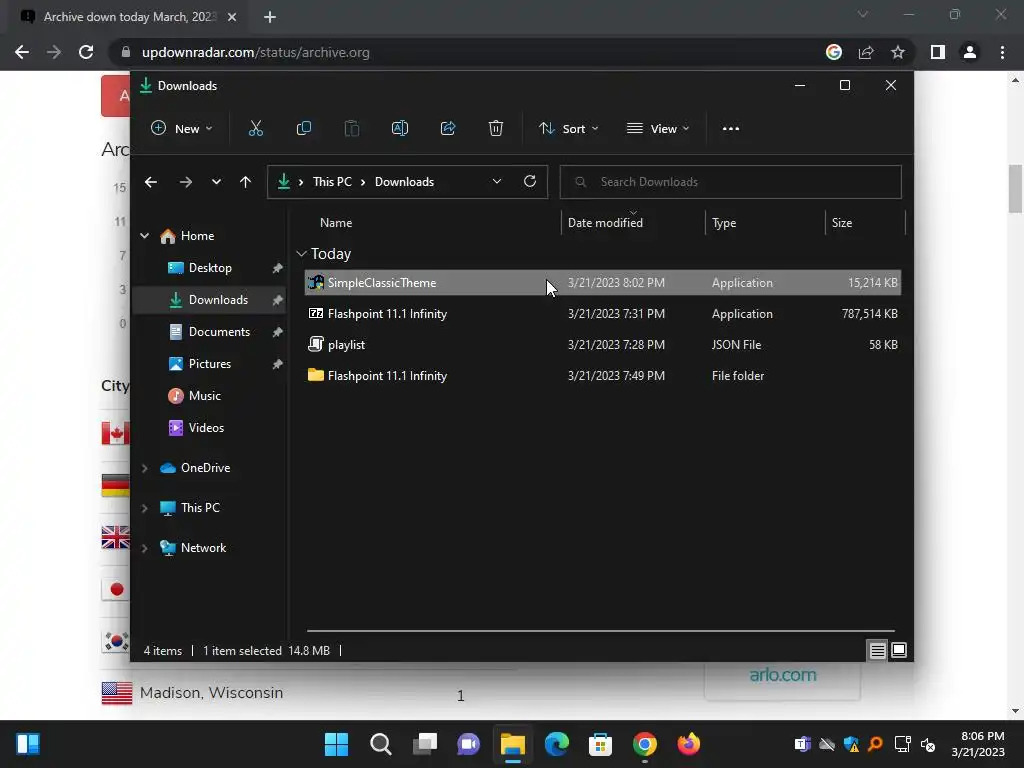Select Videos in navigation pane
Viewport: 1024px width, 768px height.
(x=209, y=428)
